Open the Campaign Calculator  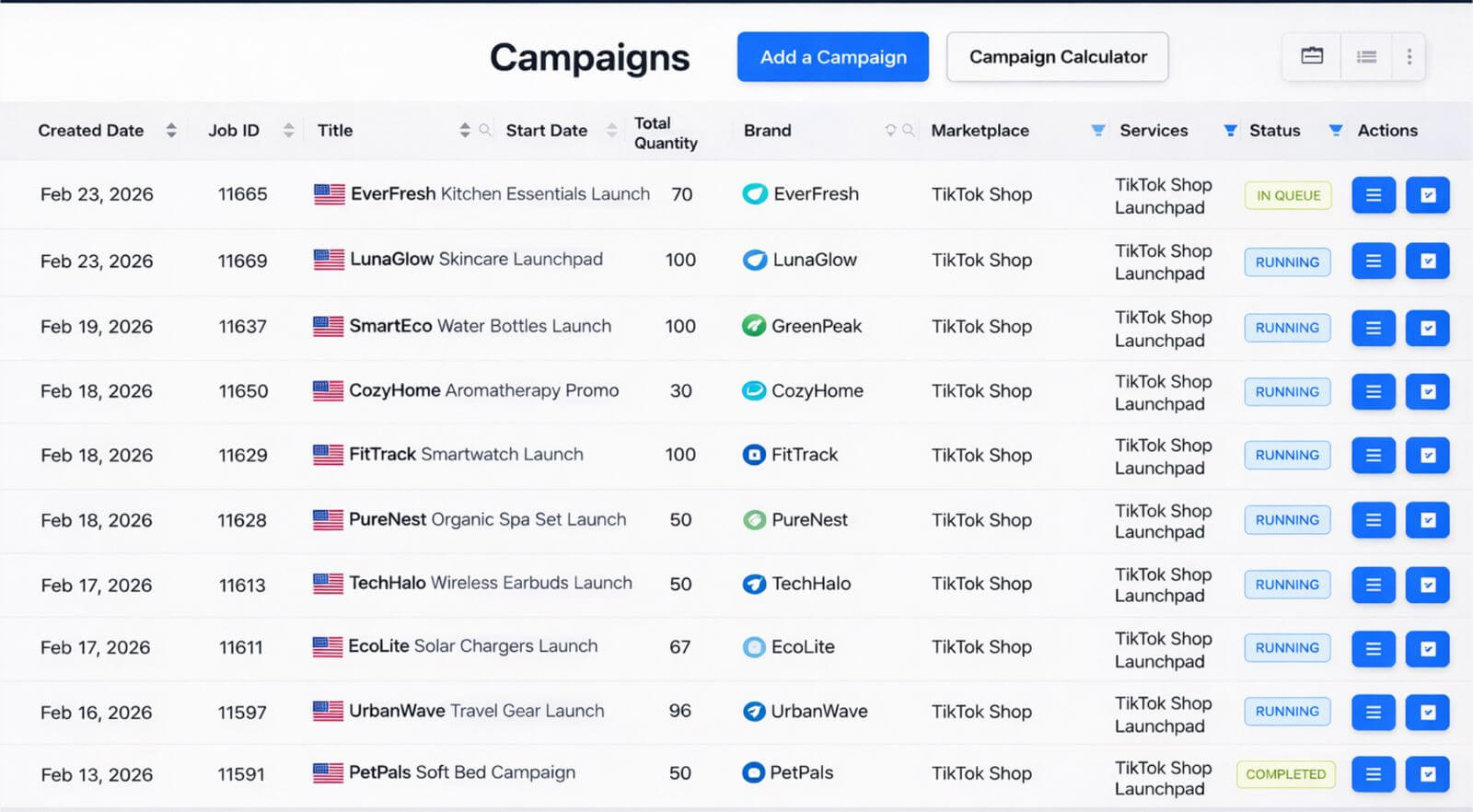tap(1057, 57)
